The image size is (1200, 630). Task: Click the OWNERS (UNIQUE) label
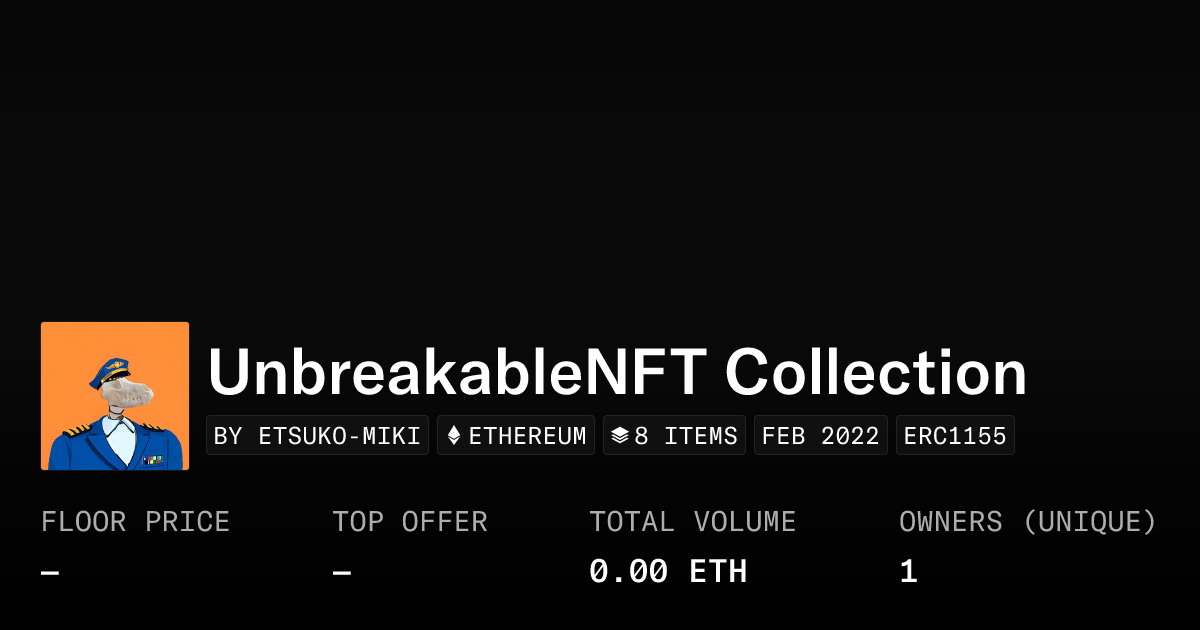1027,522
